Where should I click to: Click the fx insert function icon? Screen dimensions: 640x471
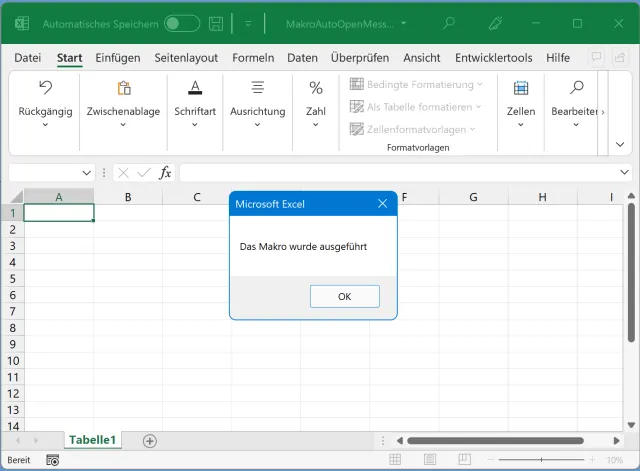(x=165, y=173)
